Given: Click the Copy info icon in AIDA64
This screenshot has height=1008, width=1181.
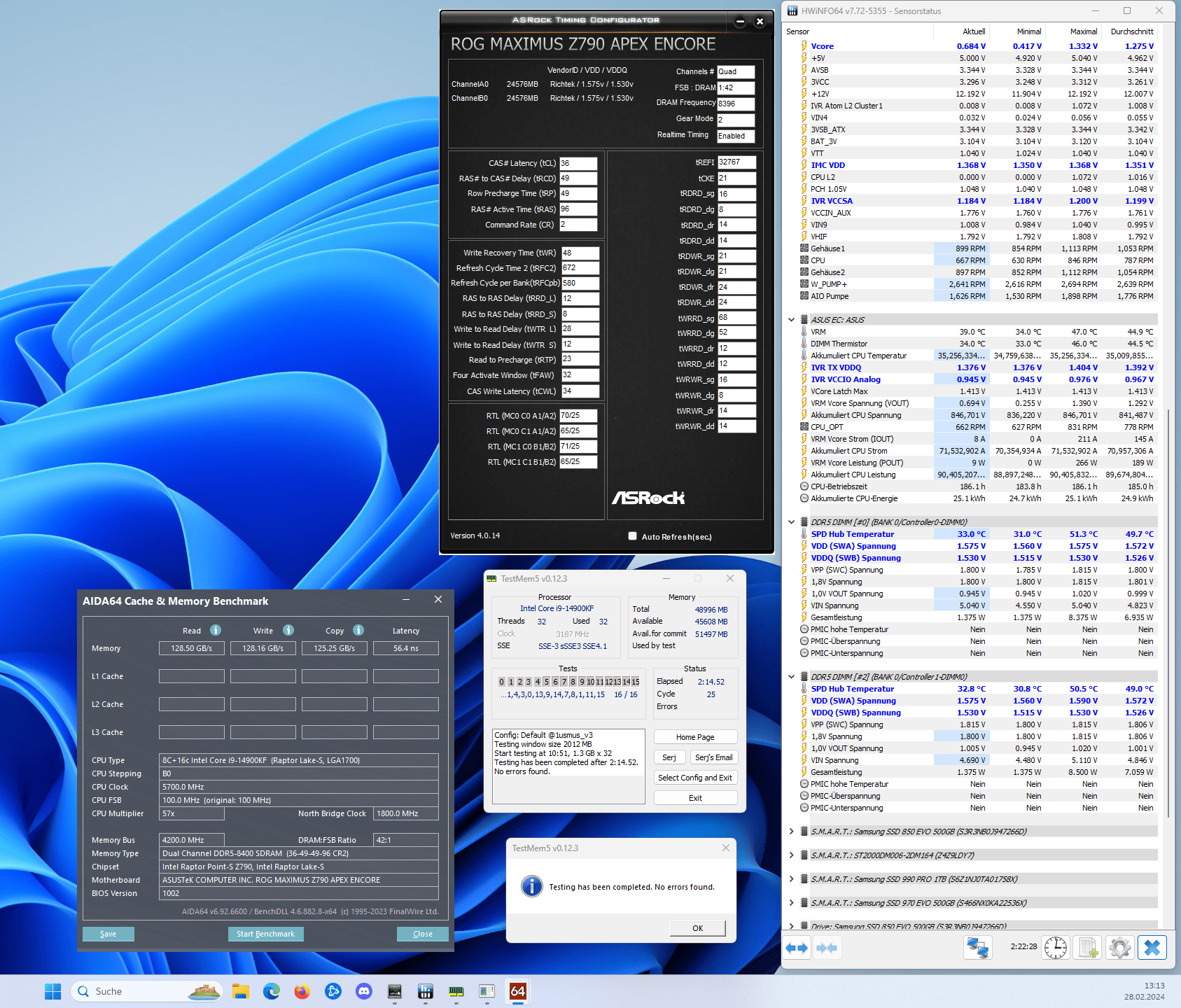Looking at the screenshot, I should click(358, 630).
